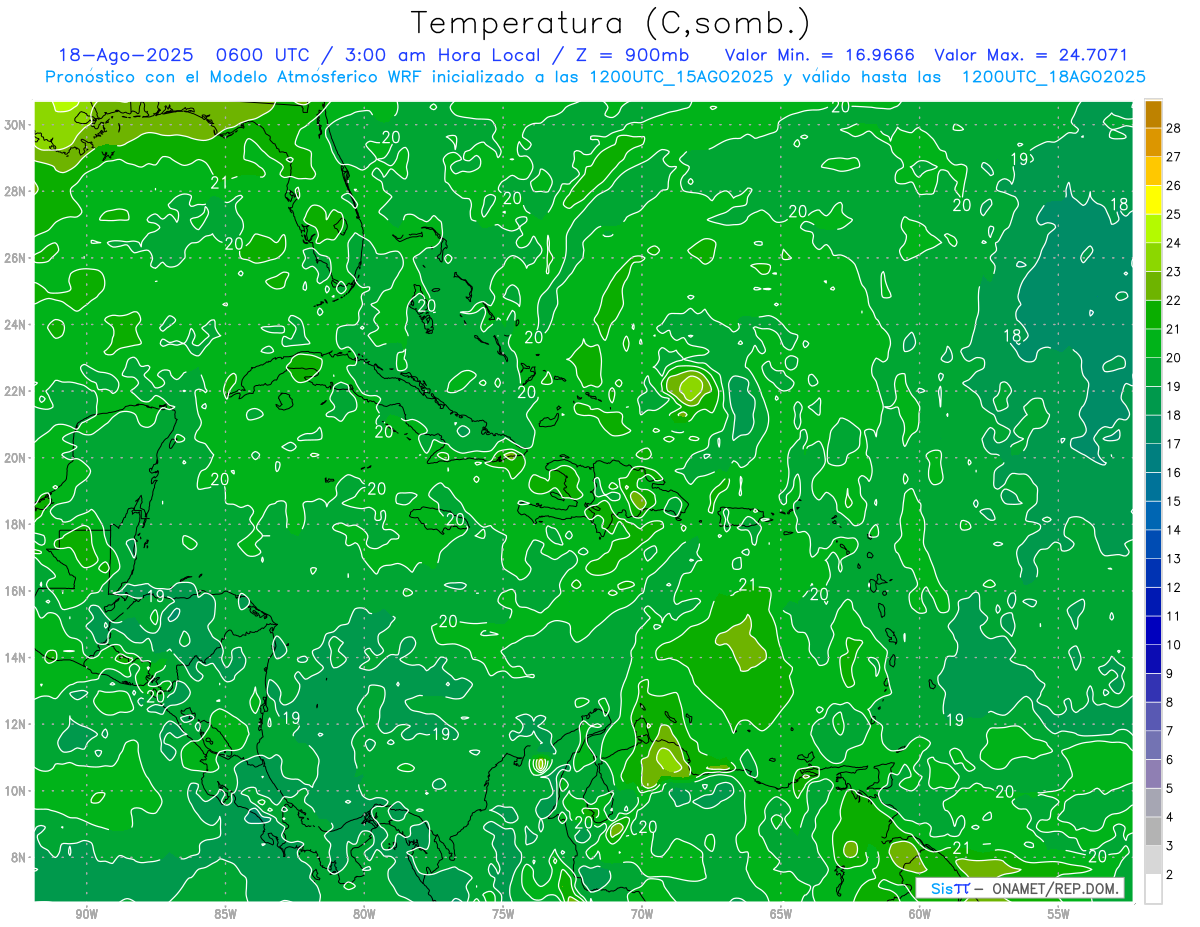Click the "70W" longitude axis label
Viewport: 1200px width, 927px height.
(642, 914)
